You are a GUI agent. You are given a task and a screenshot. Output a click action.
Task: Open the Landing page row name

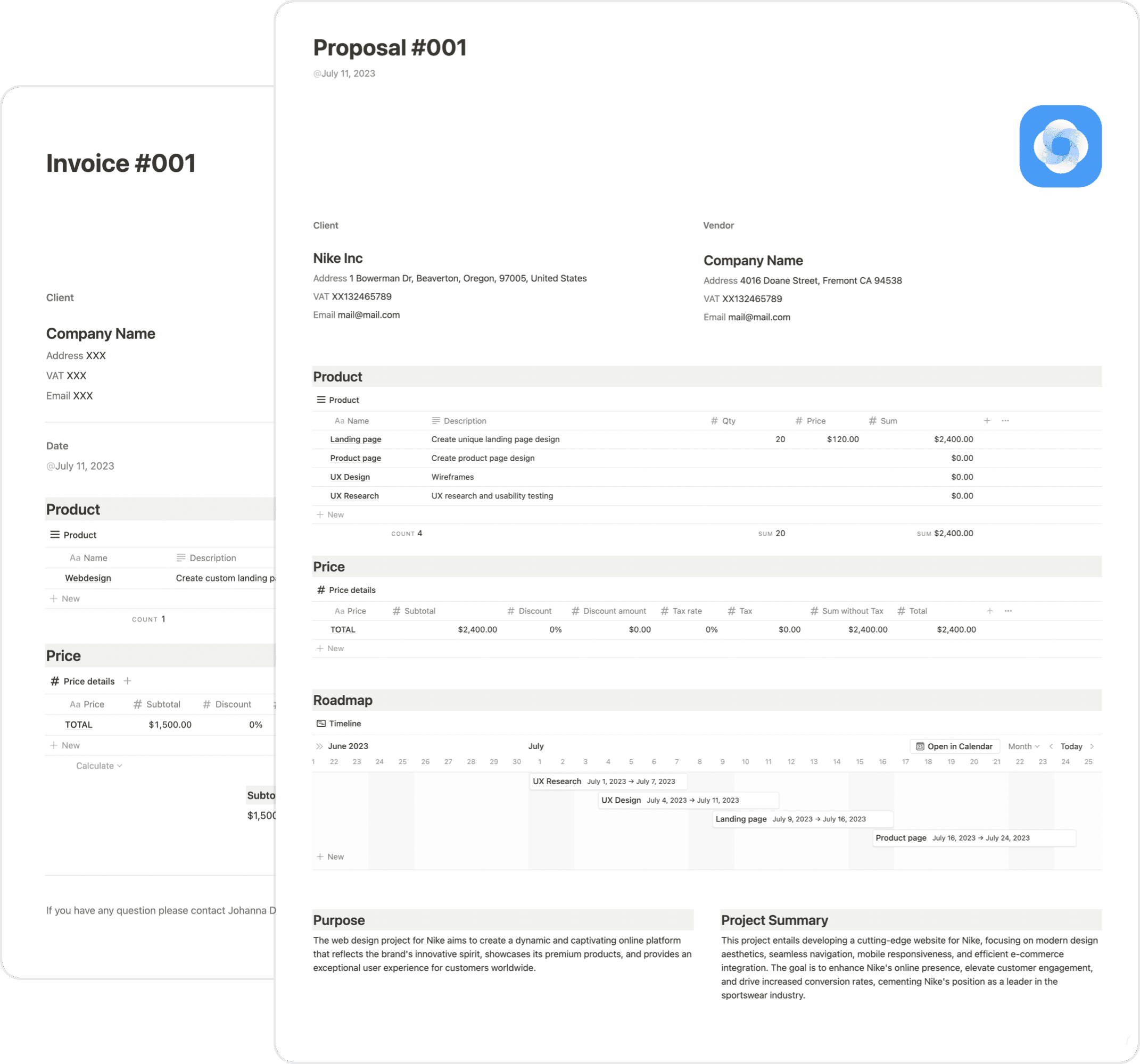pyautogui.click(x=356, y=439)
